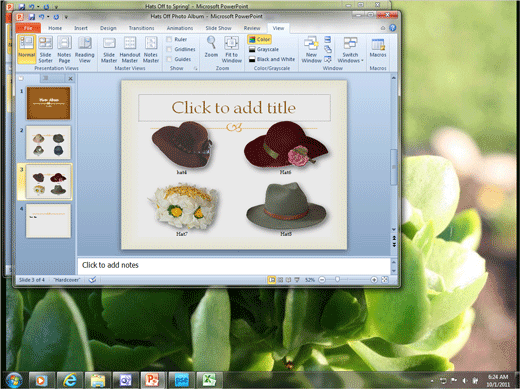The width and height of the screenshot is (520, 389).
Task: Open Slide Sorter view in ribbon
Action: tap(45, 50)
